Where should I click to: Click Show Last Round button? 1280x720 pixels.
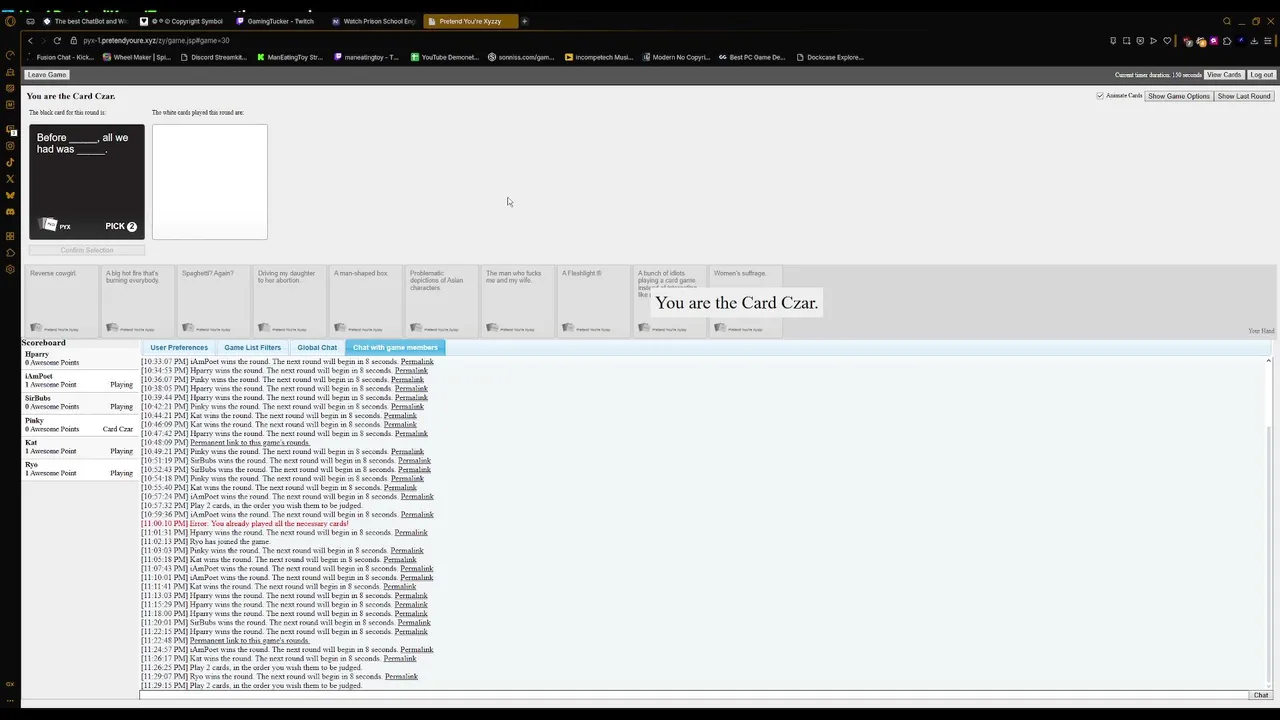pyautogui.click(x=1244, y=96)
